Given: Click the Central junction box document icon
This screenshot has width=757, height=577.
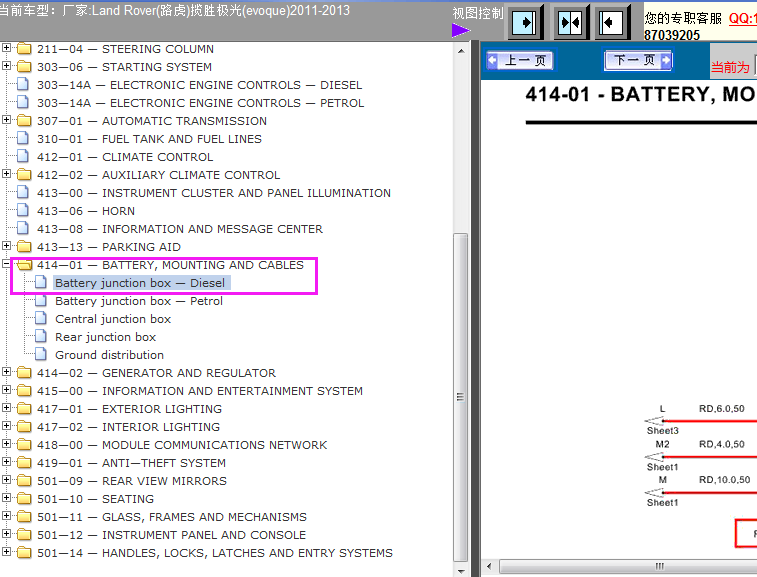Looking at the screenshot, I should coord(41,318).
